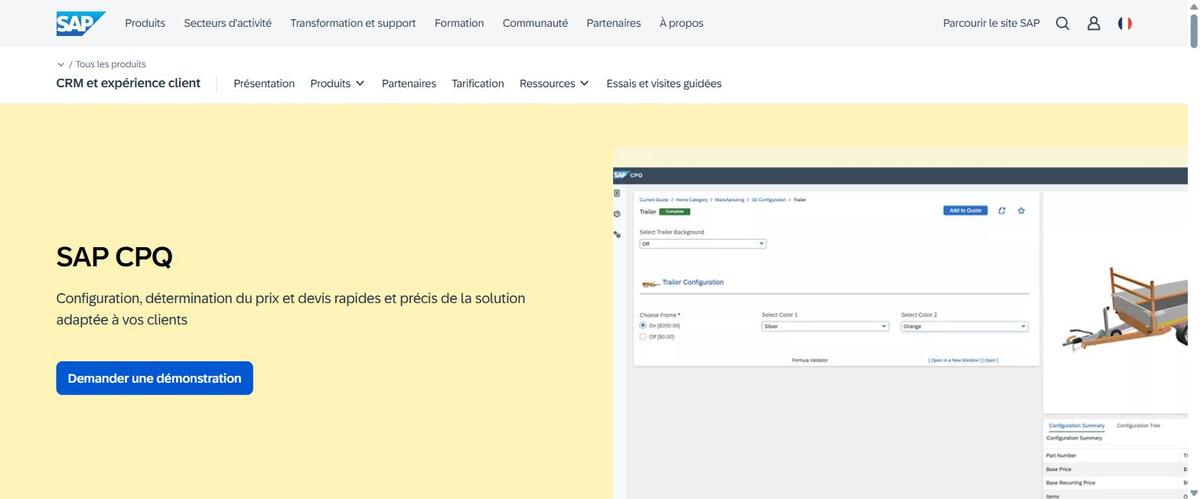Open the À propos menu
The height and width of the screenshot is (499, 1200).
pos(681,23)
